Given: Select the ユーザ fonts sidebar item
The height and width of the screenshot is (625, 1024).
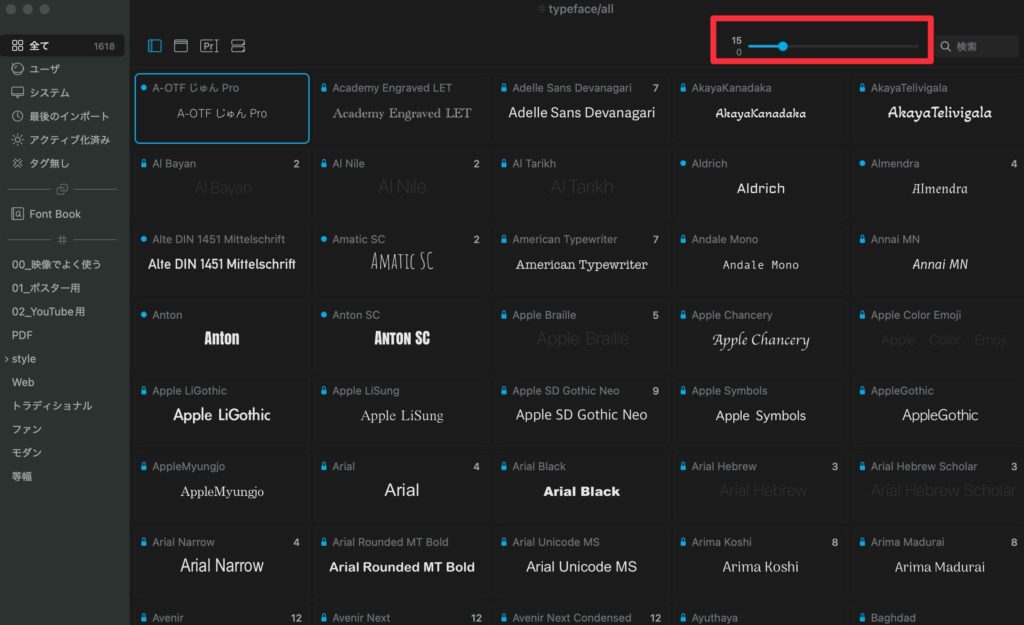Looking at the screenshot, I should click(44, 69).
